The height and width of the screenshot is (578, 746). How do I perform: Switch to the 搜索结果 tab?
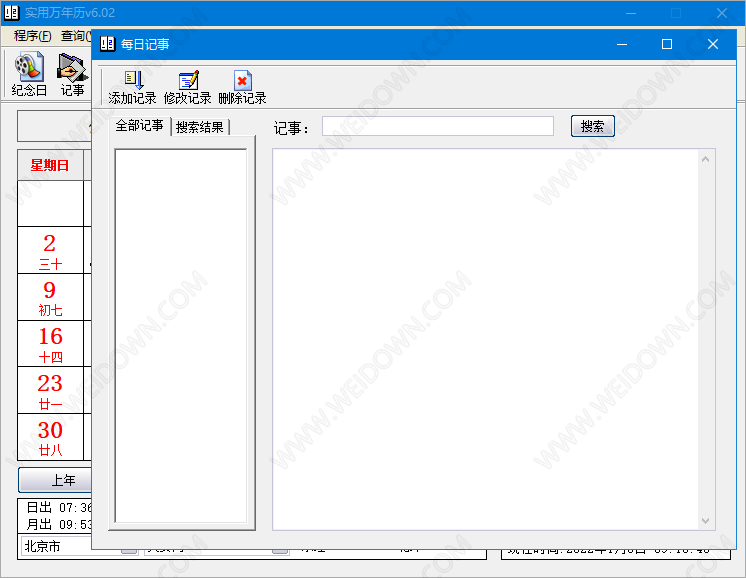coord(200,127)
